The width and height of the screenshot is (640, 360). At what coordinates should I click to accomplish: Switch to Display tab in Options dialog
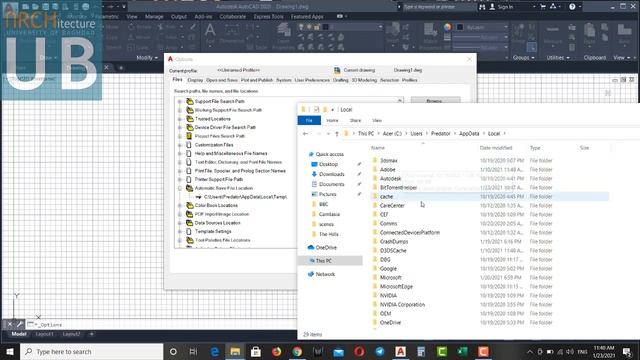(195, 80)
